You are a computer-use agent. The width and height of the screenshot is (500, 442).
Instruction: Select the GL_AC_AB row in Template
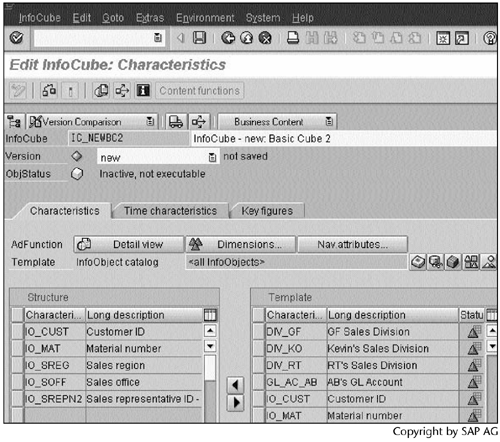[x=259, y=382]
